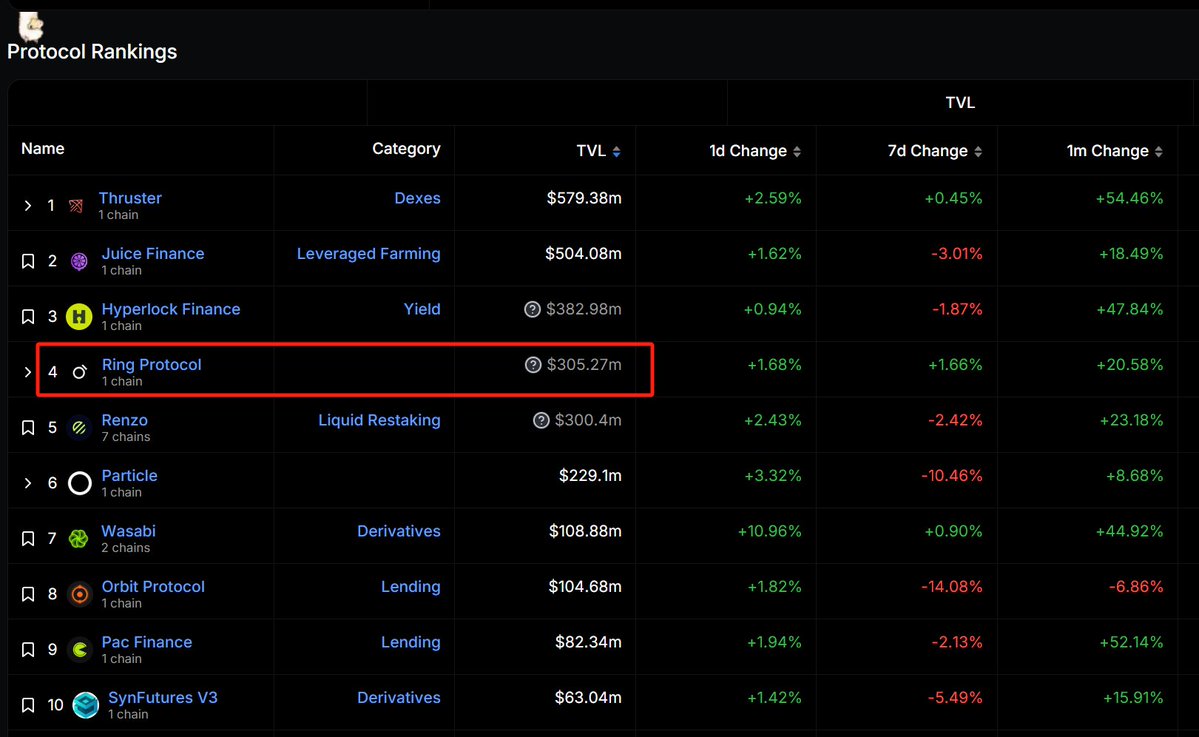
Task: Click the -10.46% 7d change value
Action: pyautogui.click(x=951, y=476)
